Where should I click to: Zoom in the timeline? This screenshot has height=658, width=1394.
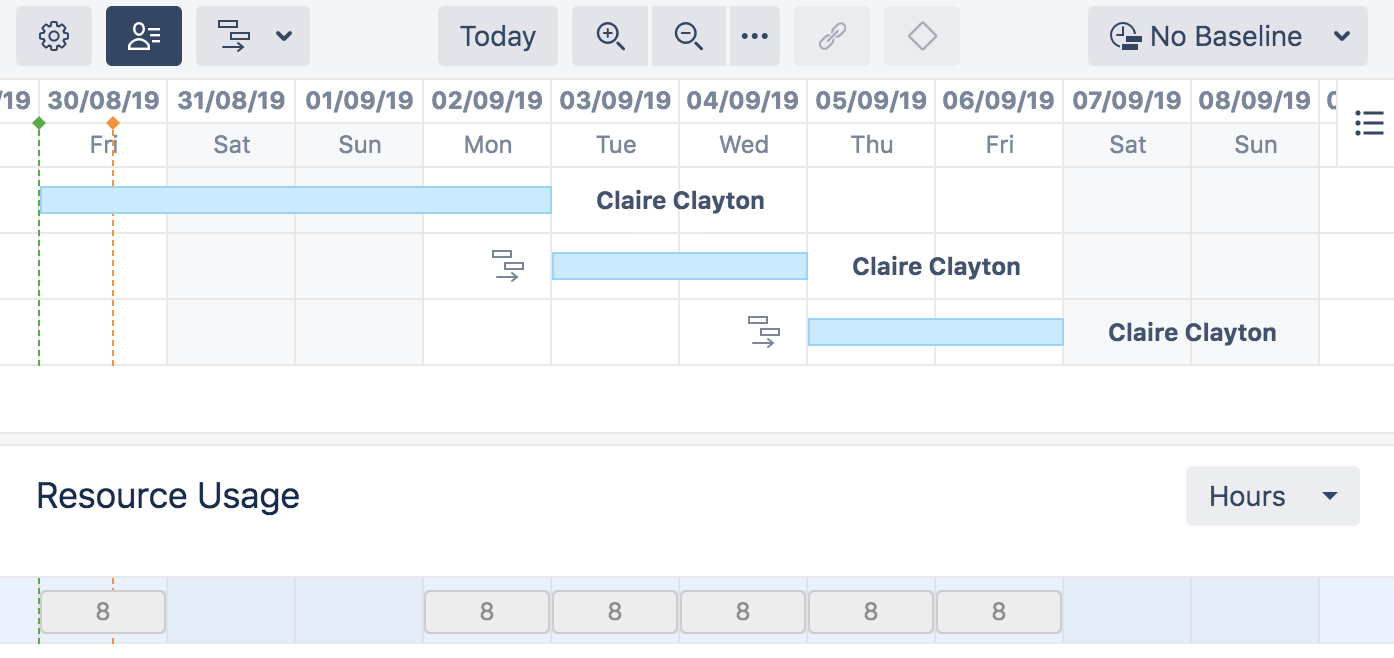pyautogui.click(x=611, y=37)
